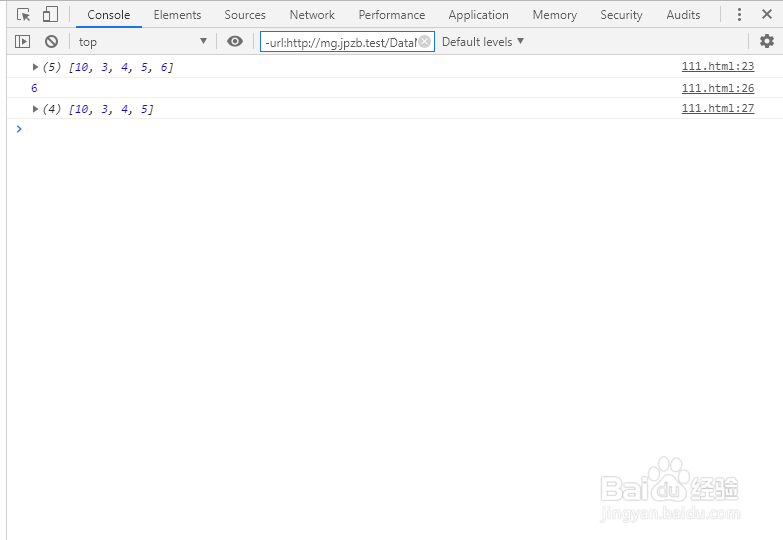Open the Audits tab

point(683,15)
